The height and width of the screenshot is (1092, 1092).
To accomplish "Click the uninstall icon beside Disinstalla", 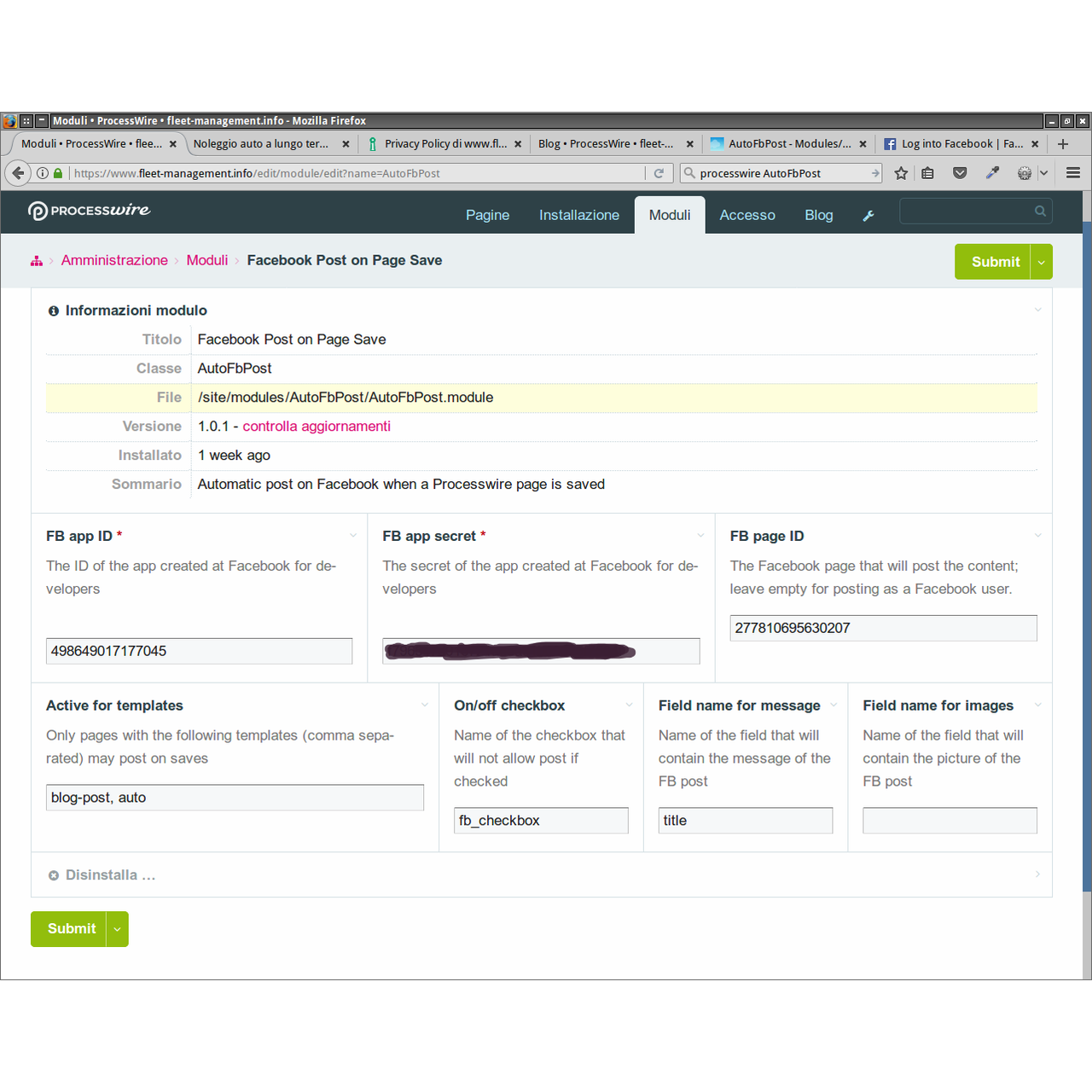I will 54,874.
